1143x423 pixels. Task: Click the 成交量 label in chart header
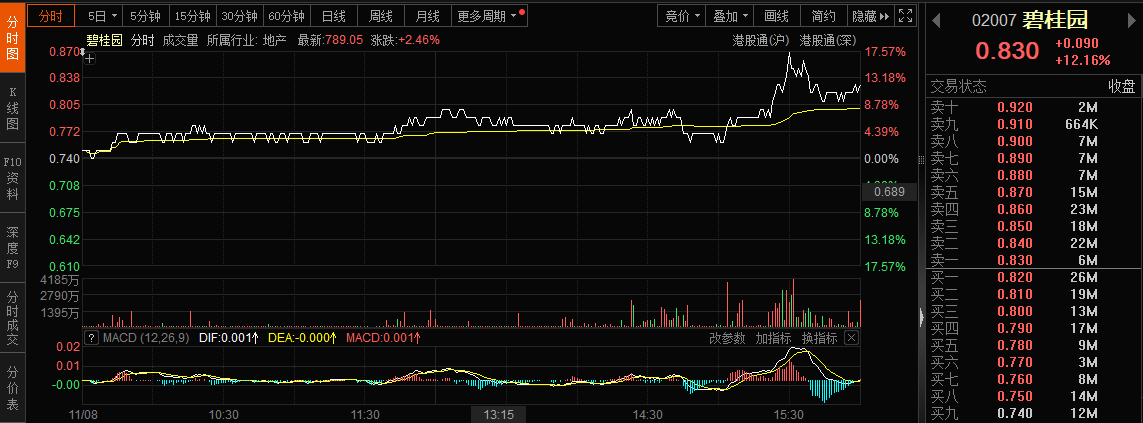[181, 40]
